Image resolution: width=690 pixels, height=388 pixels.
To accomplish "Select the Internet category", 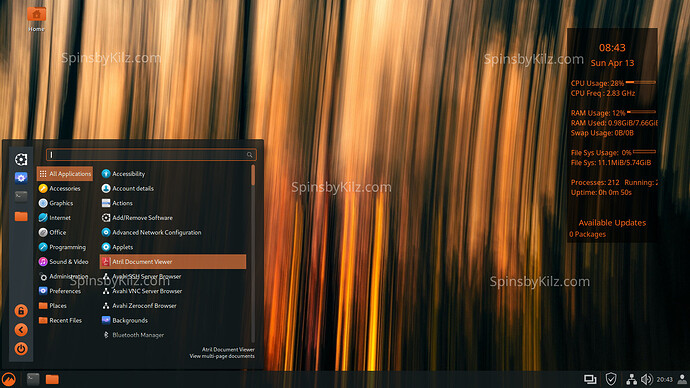I will [x=65, y=218].
